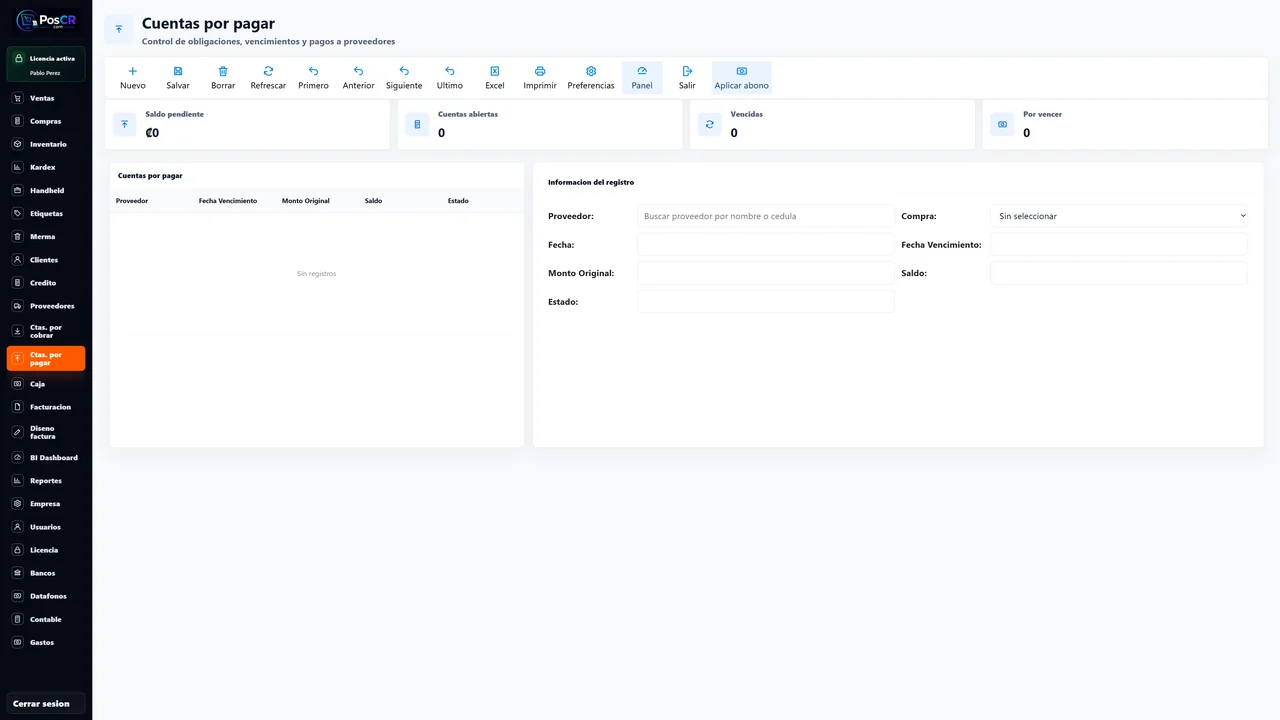Click the Cuentas por pagar header icon

click(119, 30)
